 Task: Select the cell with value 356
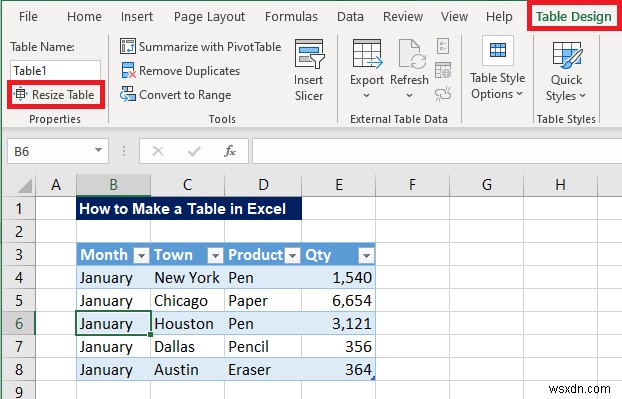tap(338, 347)
